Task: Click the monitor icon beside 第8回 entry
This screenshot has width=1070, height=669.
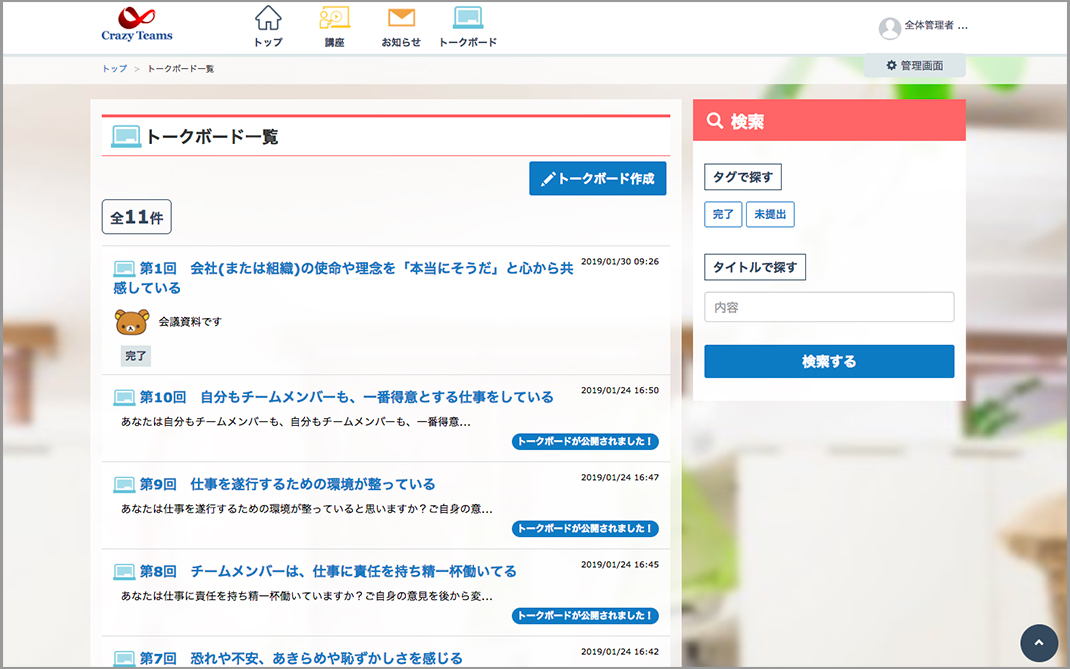Action: pos(124,571)
